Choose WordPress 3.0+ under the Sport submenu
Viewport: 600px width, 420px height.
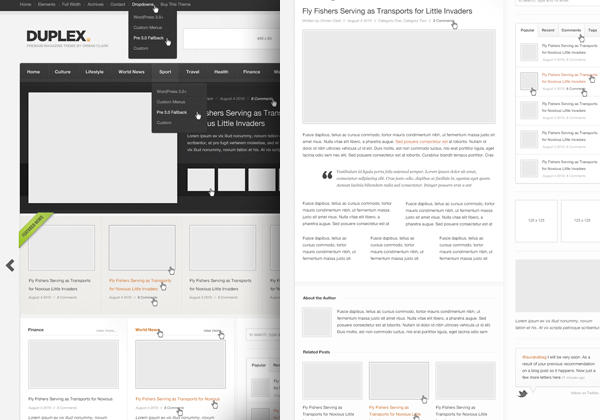pyautogui.click(x=171, y=91)
